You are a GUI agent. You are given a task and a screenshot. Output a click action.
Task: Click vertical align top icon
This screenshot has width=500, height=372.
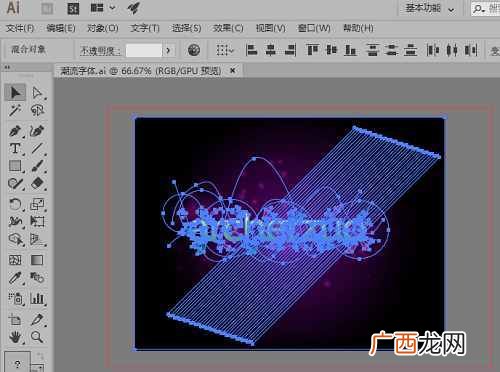[x=313, y=50]
